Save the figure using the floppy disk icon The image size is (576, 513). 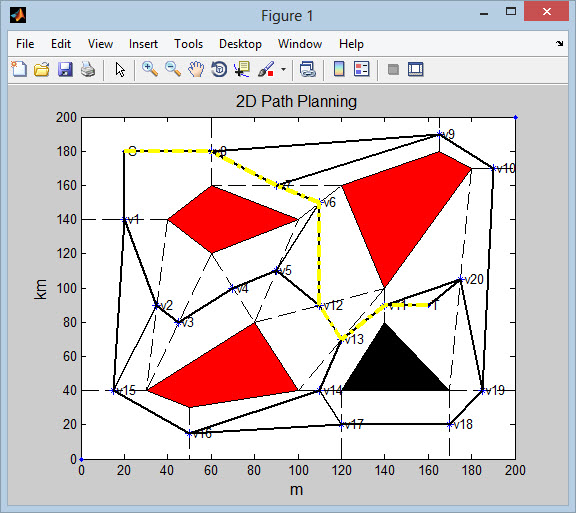(65, 69)
